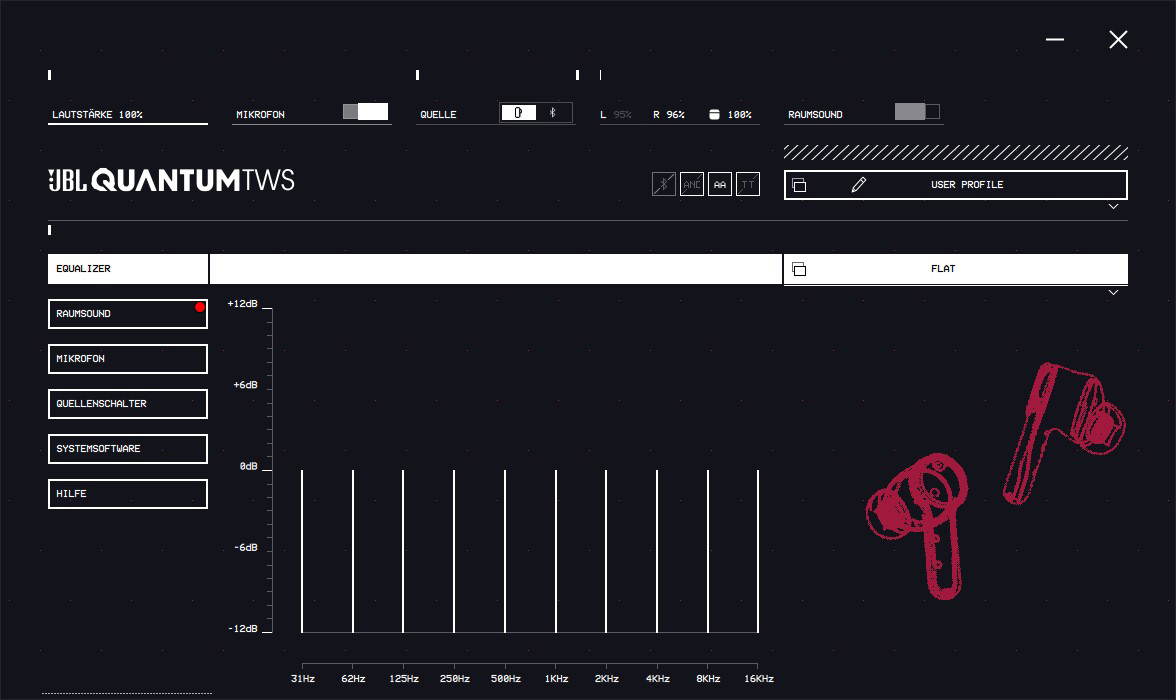This screenshot has height=700, width=1176.
Task: Toggle the ANC noise cancelling icon
Action: pyautogui.click(x=692, y=185)
